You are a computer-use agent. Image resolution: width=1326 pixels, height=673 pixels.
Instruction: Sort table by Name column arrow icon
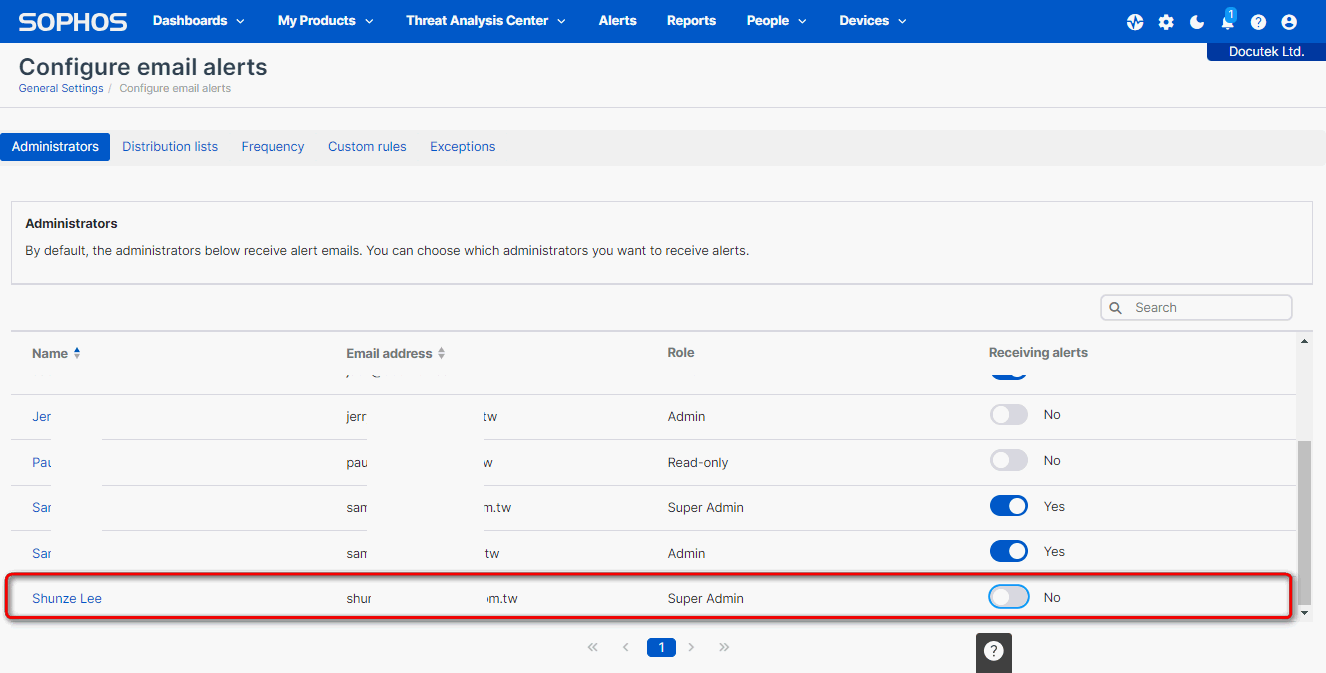pos(77,353)
